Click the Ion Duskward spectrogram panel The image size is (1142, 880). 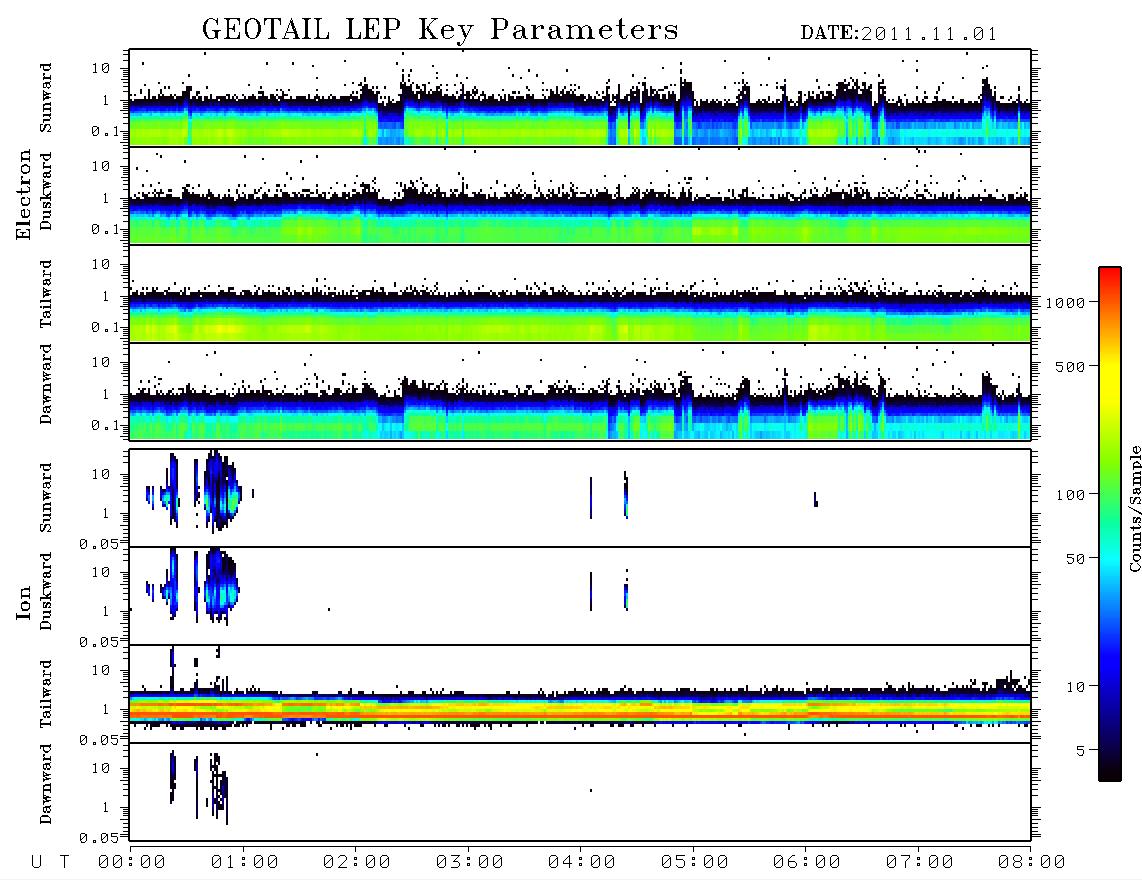click(580, 596)
